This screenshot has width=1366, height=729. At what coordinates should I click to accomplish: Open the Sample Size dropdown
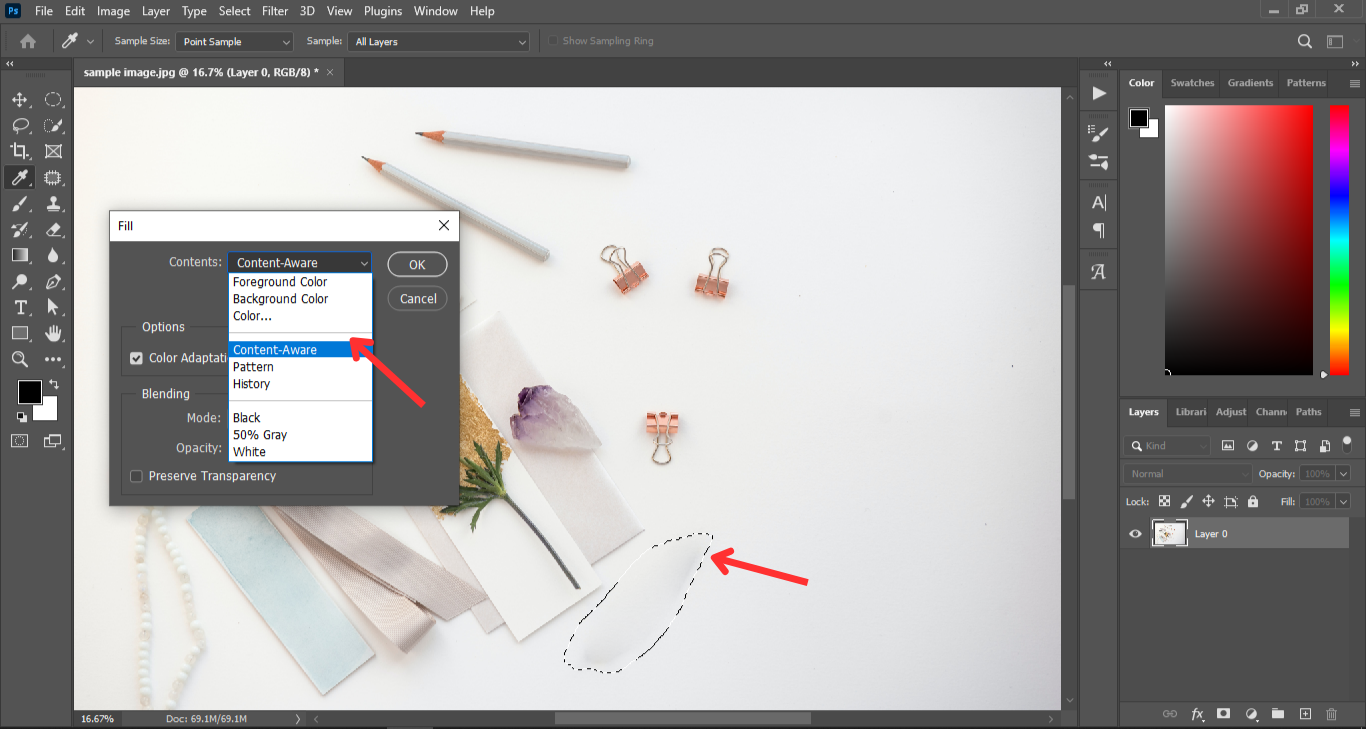tap(235, 42)
